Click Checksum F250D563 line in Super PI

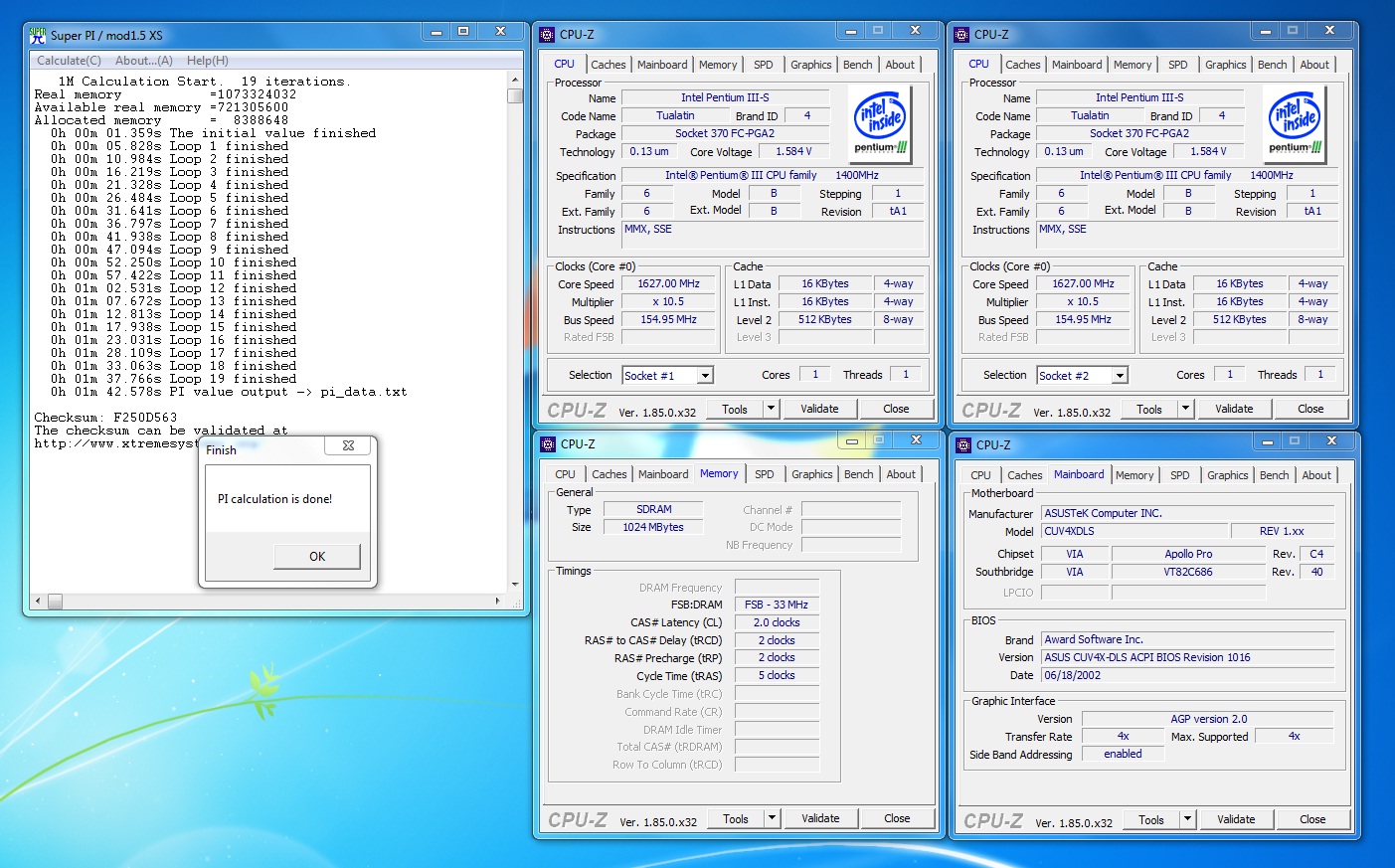pos(105,418)
